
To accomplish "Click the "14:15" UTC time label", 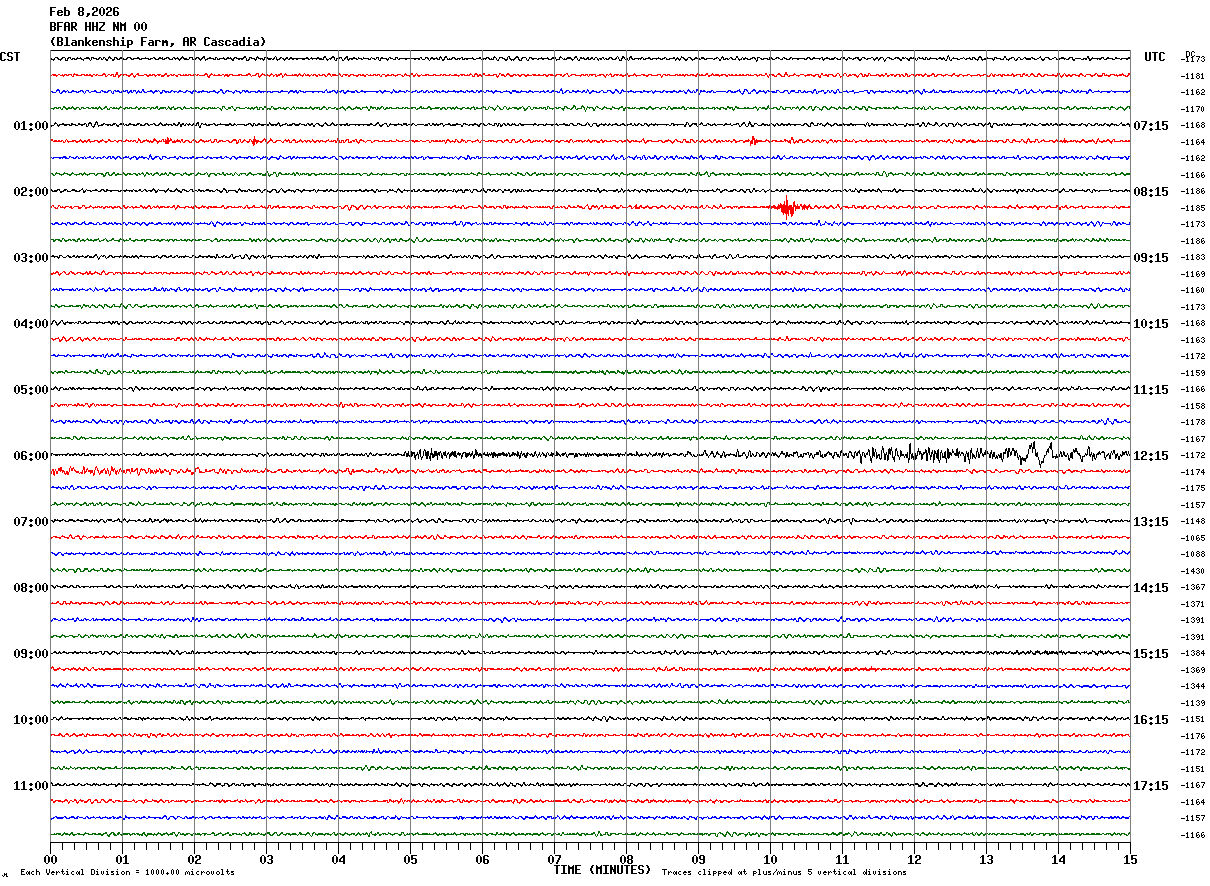I will (x=1151, y=588).
